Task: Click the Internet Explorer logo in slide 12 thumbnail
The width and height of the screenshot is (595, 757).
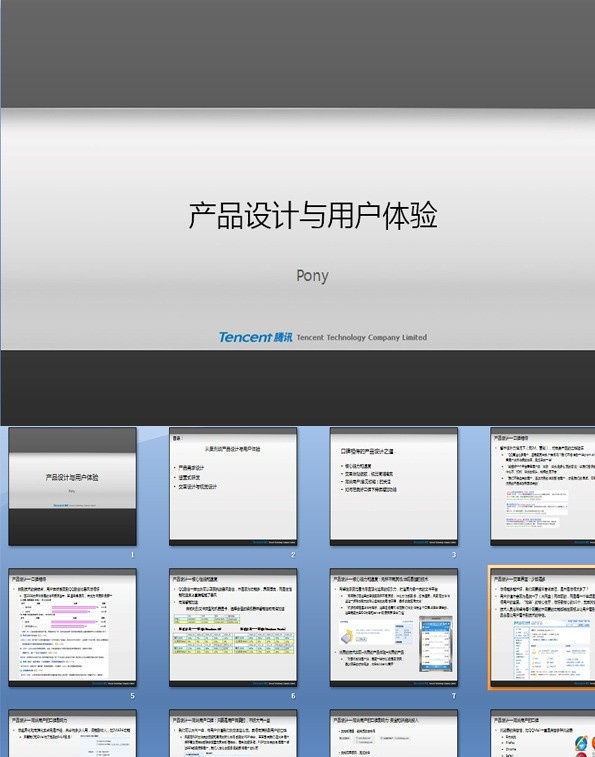Action: [581, 743]
